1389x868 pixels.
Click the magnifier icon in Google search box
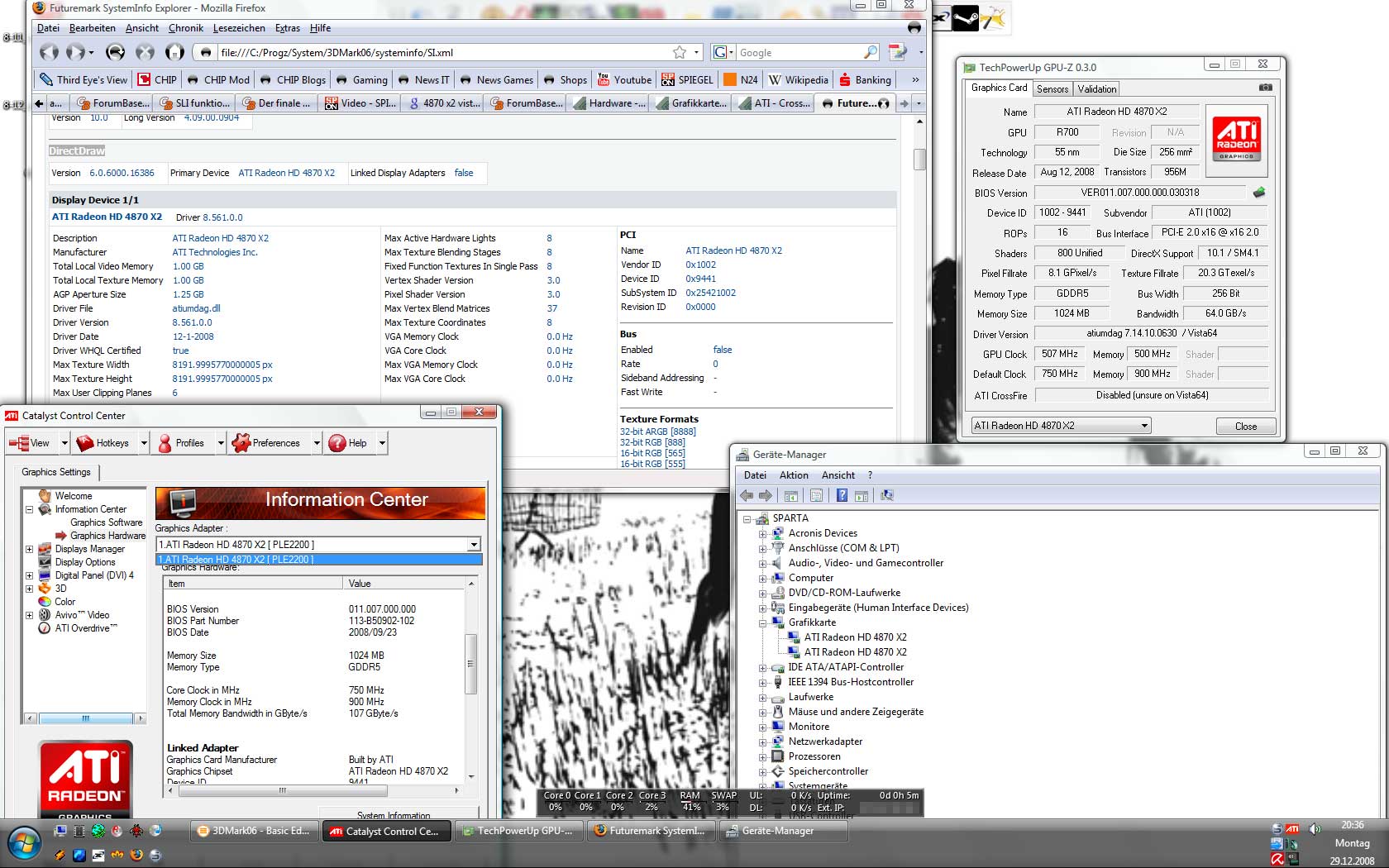tap(871, 52)
